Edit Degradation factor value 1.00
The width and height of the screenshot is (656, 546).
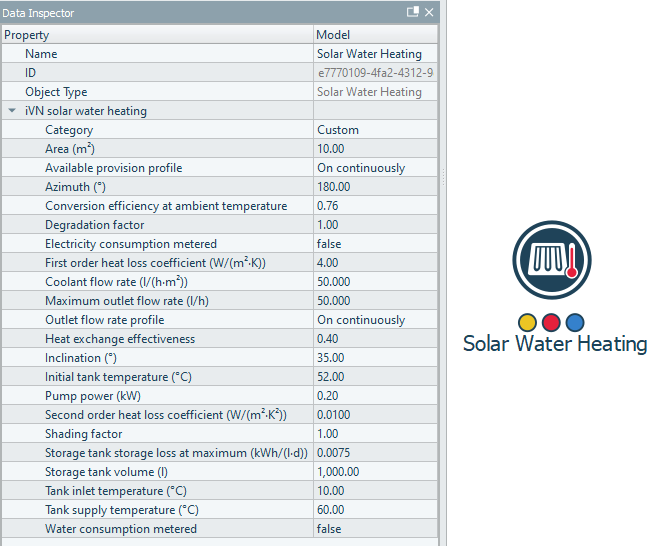(376, 225)
